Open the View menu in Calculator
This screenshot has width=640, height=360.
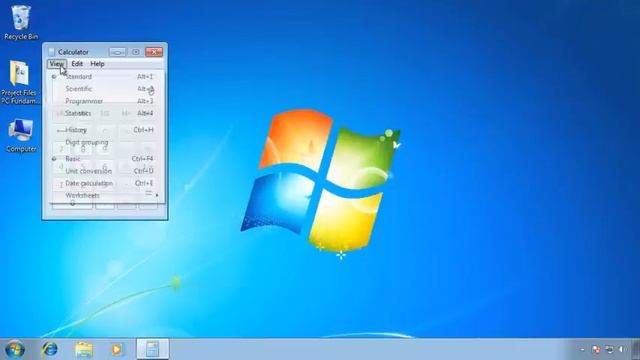click(57, 64)
